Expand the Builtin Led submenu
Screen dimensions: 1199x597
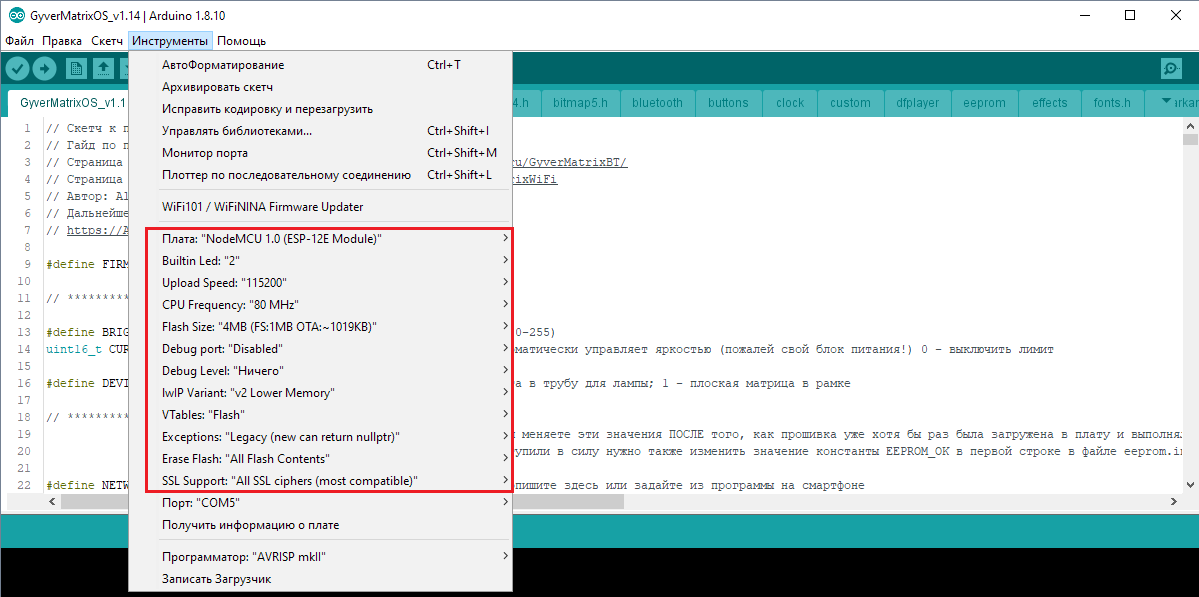(320, 261)
